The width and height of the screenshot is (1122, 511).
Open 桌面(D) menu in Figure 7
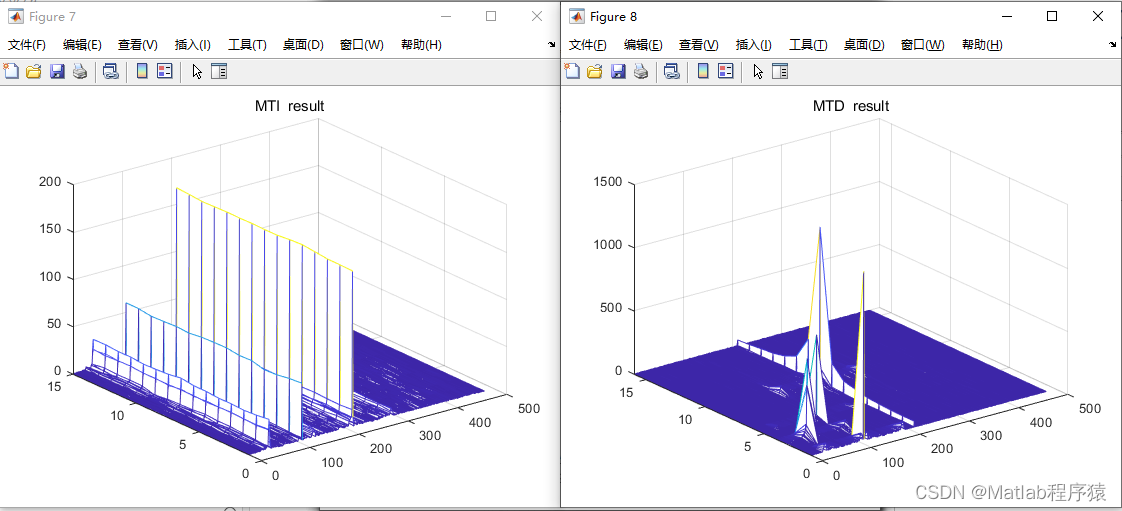point(303,45)
